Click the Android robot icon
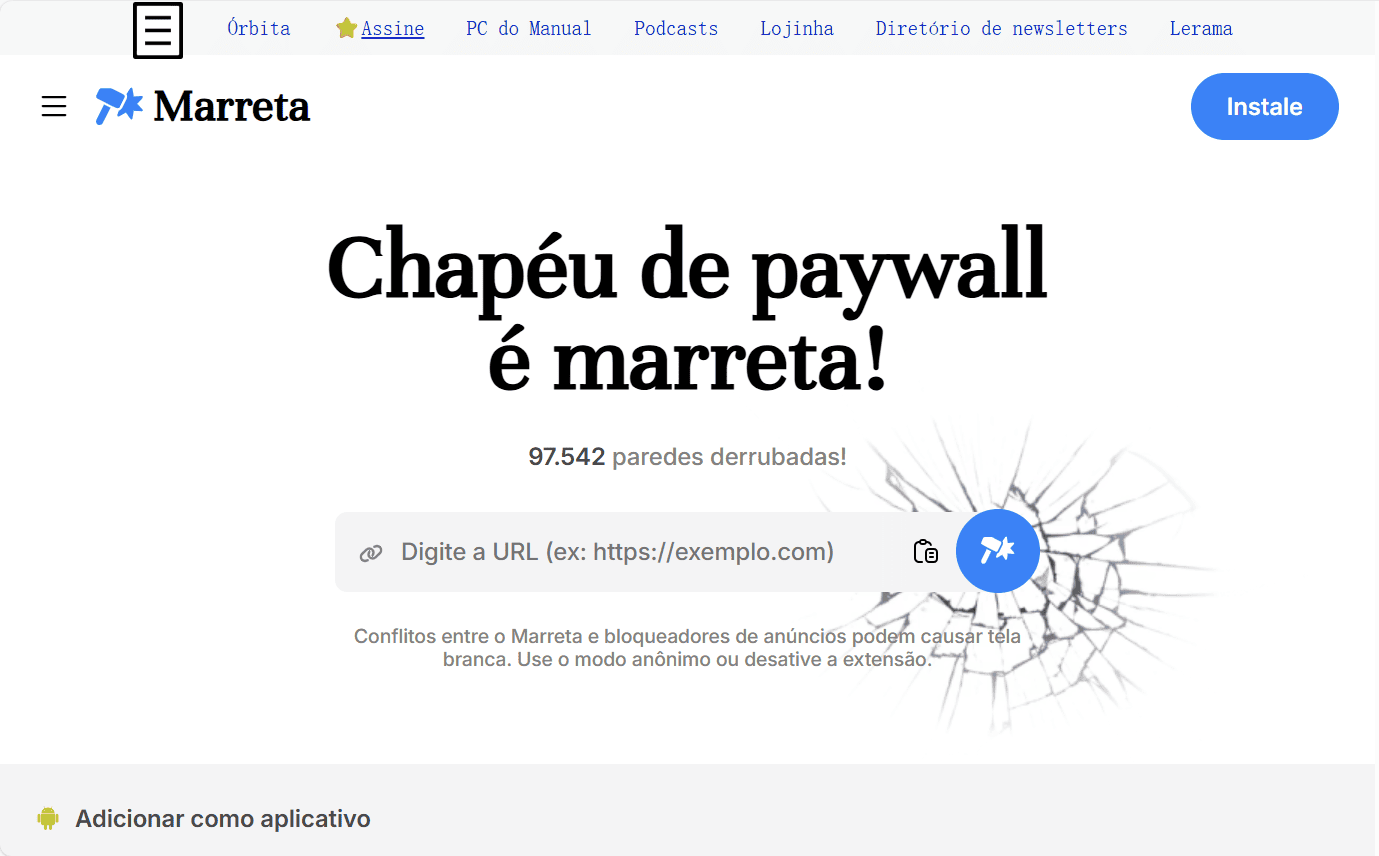 [47, 818]
